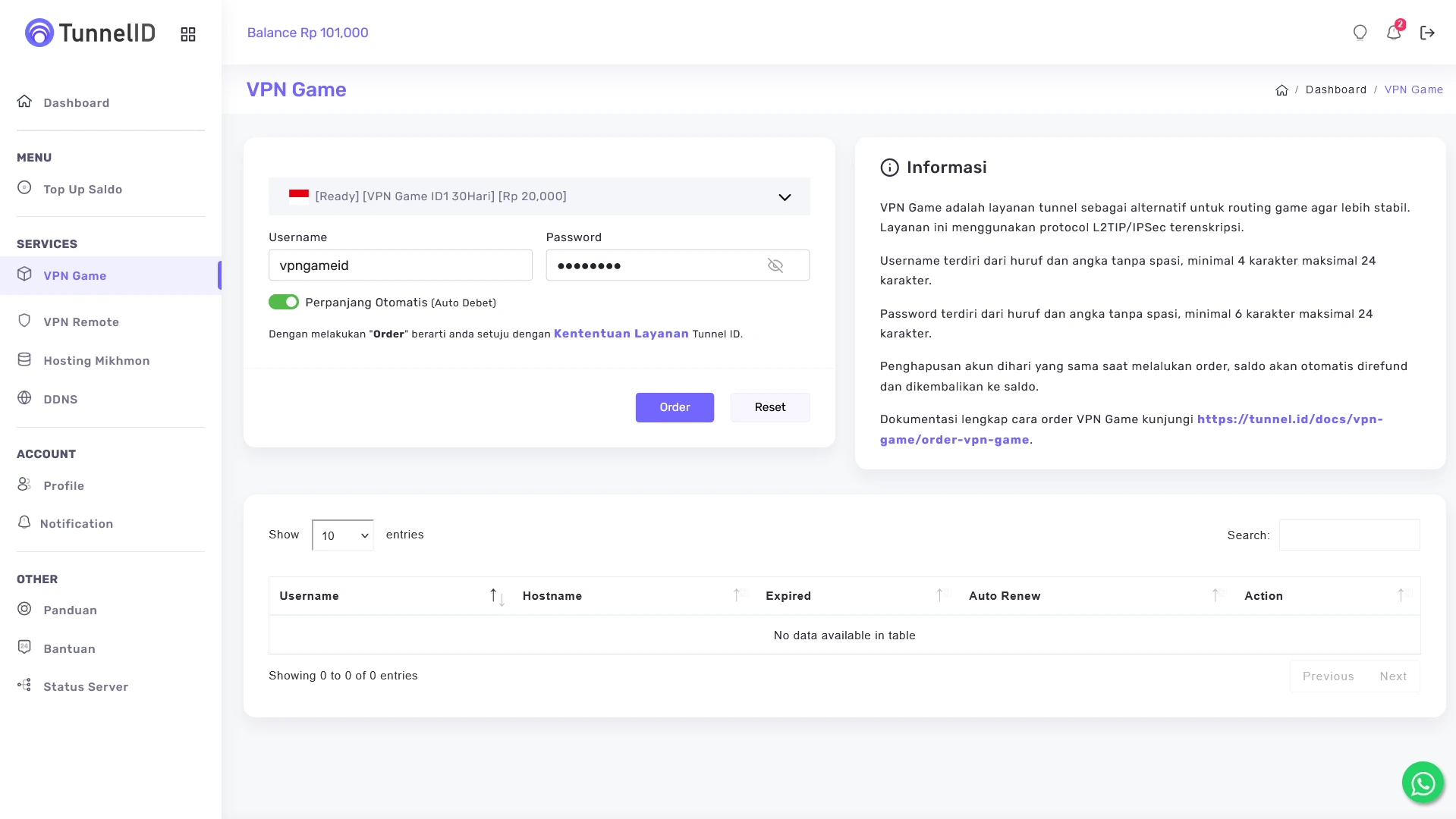Click the lightbulb theme icon
Viewport: 1456px width, 819px height.
[x=1360, y=33]
